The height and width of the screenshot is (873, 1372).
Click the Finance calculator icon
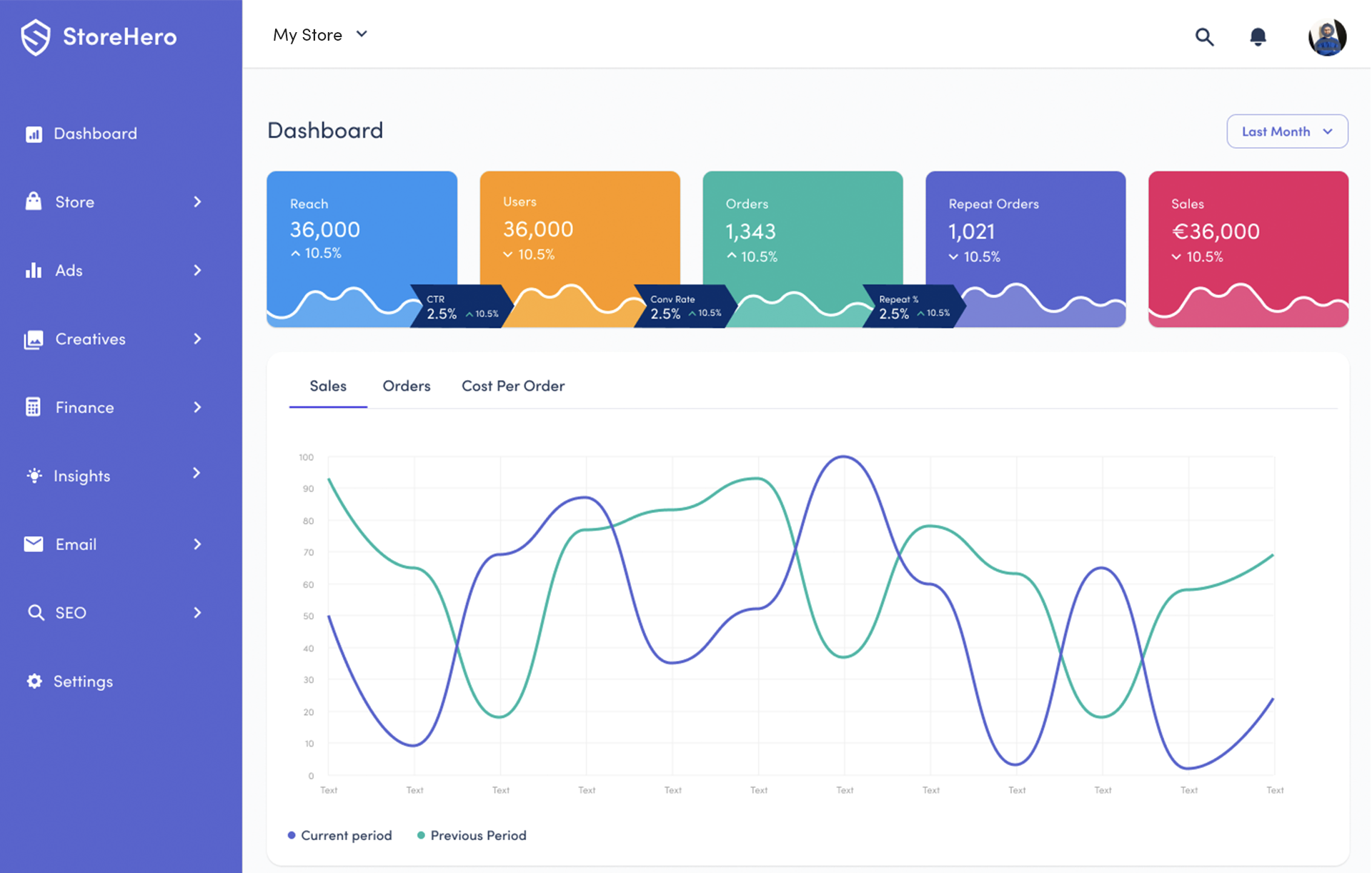click(34, 407)
